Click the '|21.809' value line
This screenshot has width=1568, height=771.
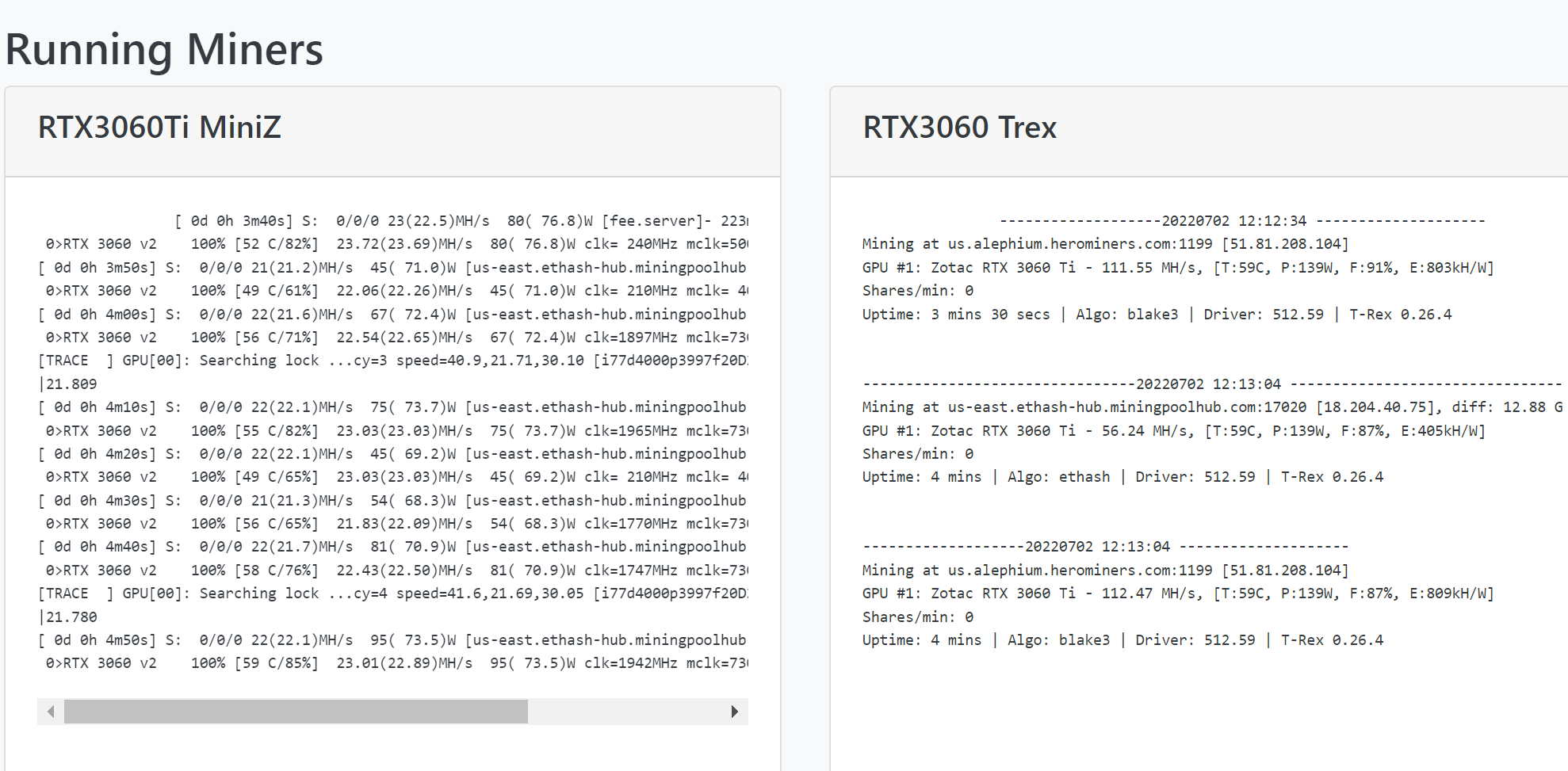point(67,384)
